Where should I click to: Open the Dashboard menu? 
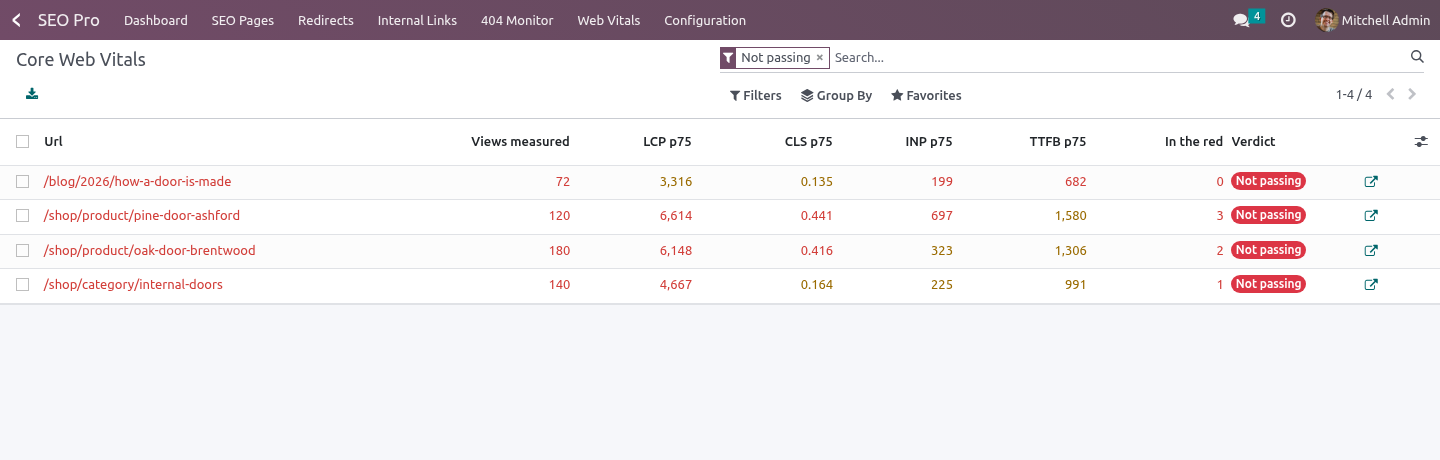pyautogui.click(x=156, y=20)
